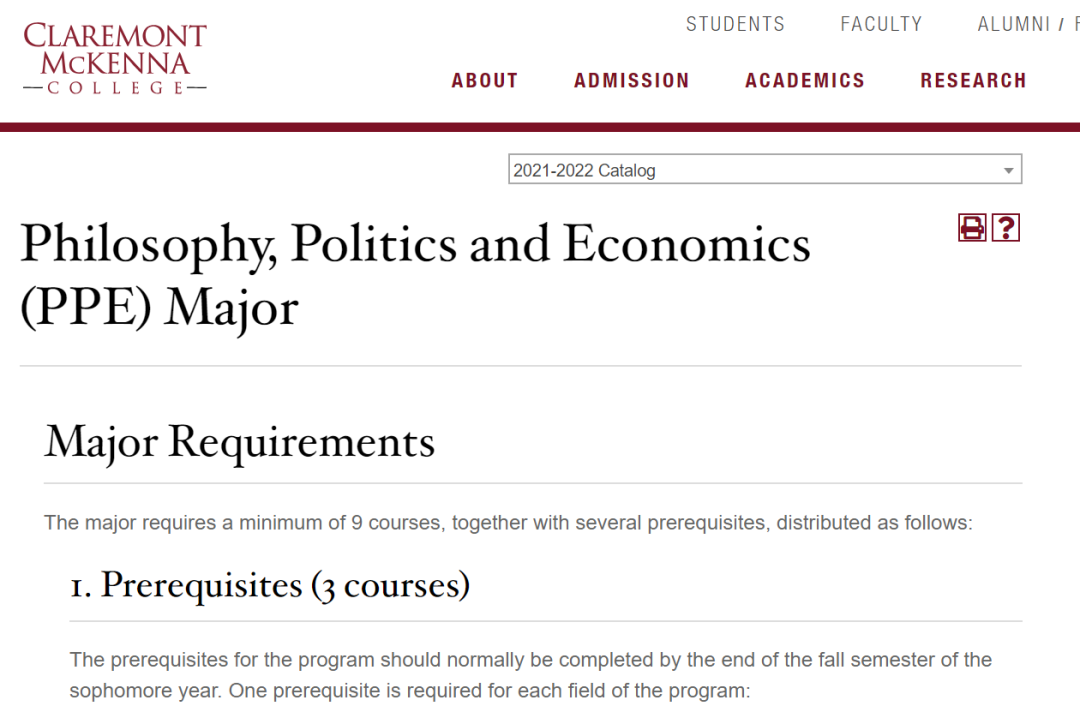Open the About menu

pos(485,81)
